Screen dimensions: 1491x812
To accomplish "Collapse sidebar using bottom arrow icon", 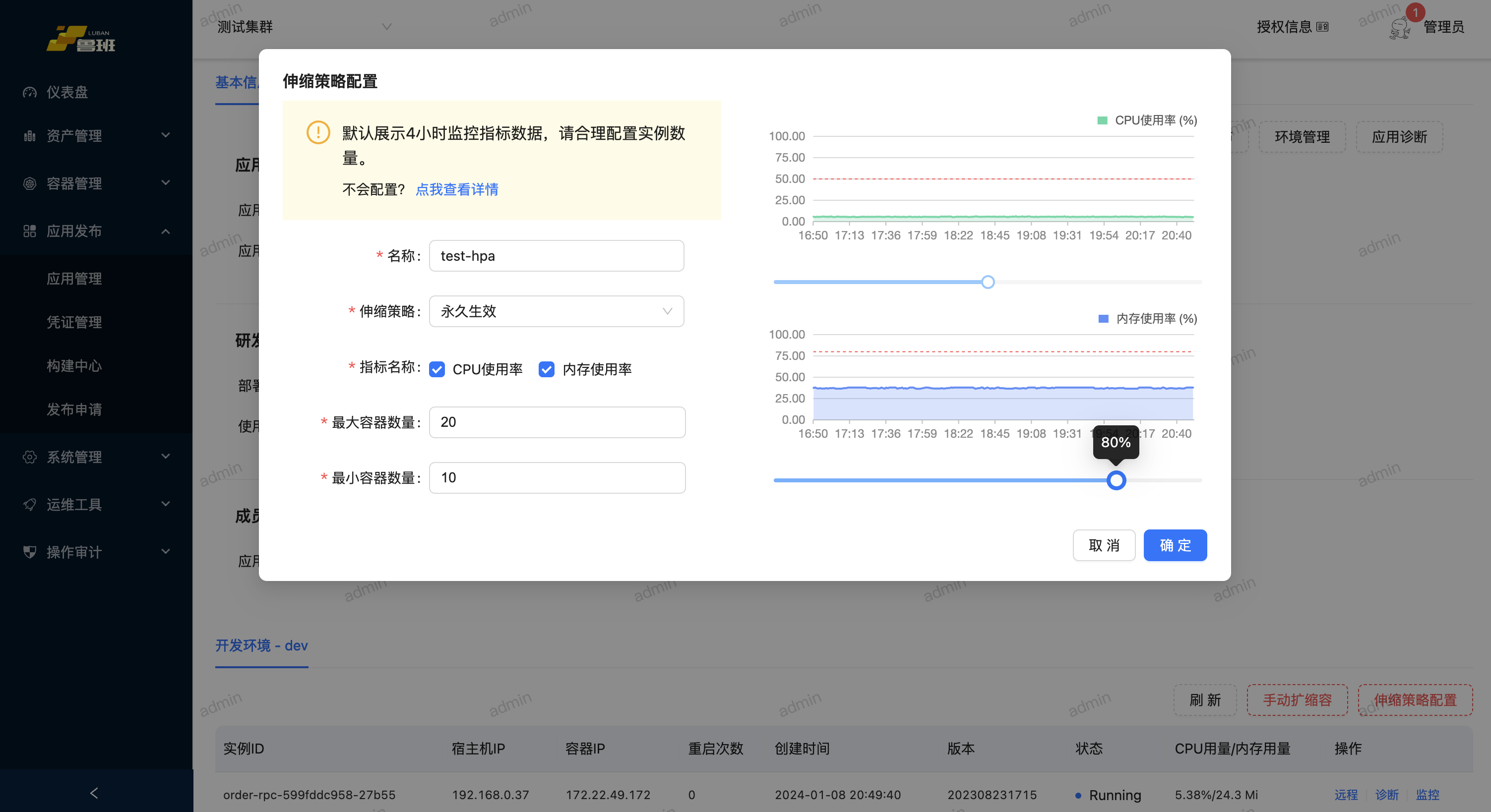I will (x=95, y=792).
